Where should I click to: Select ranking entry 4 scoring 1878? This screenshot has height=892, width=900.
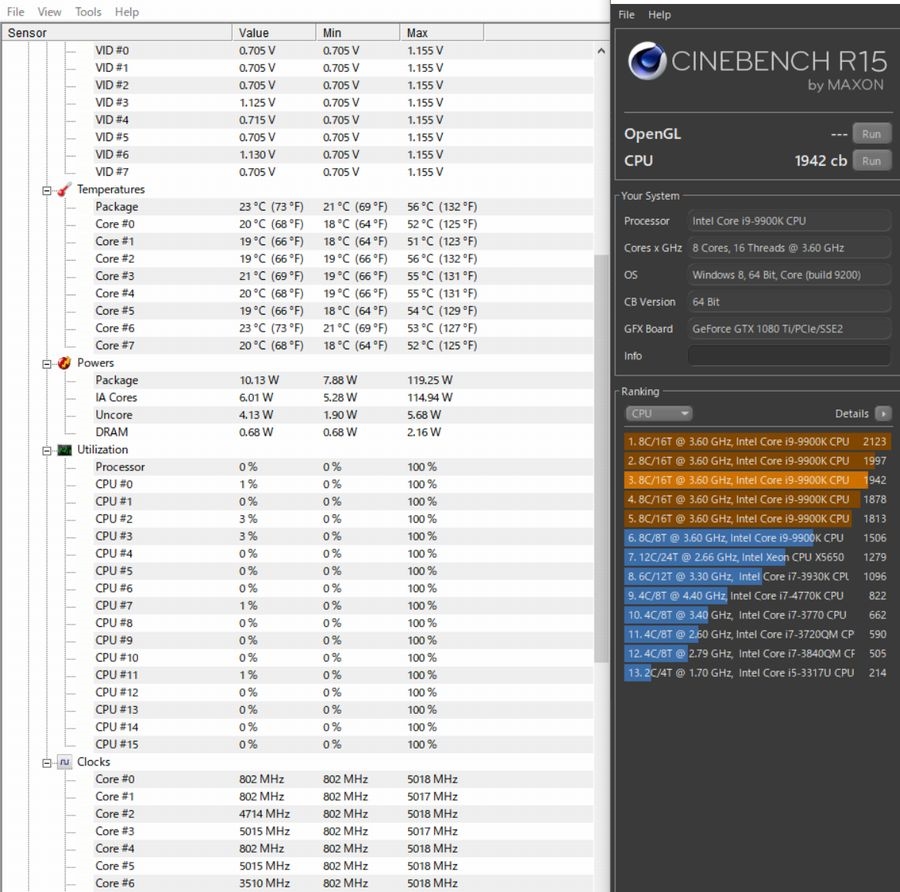[757, 499]
